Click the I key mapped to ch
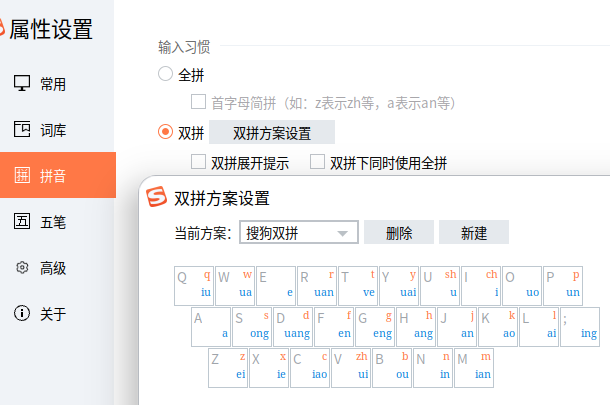The width and height of the screenshot is (610, 405). tap(481, 286)
